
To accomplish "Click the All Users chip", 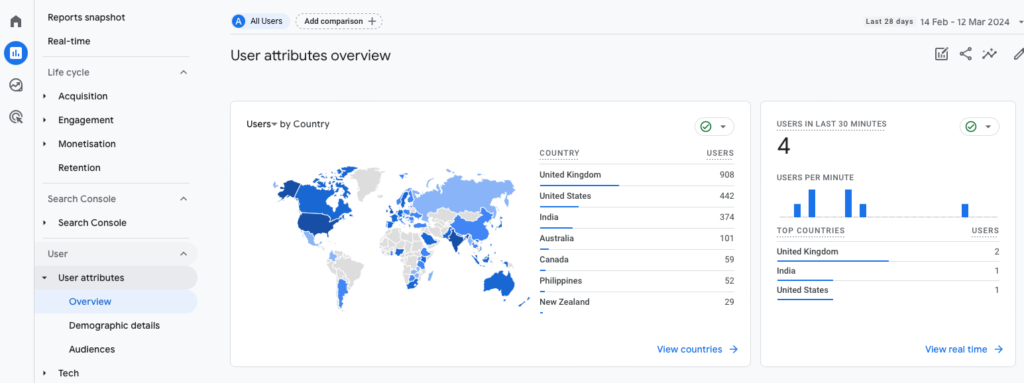I will 261,21.
